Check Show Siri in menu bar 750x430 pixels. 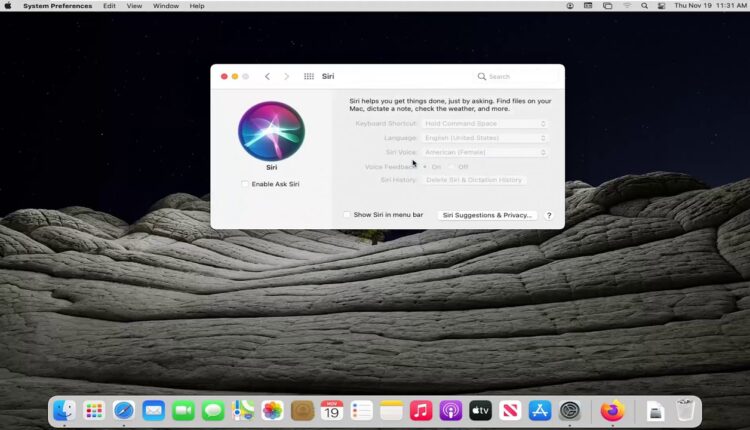coord(347,215)
